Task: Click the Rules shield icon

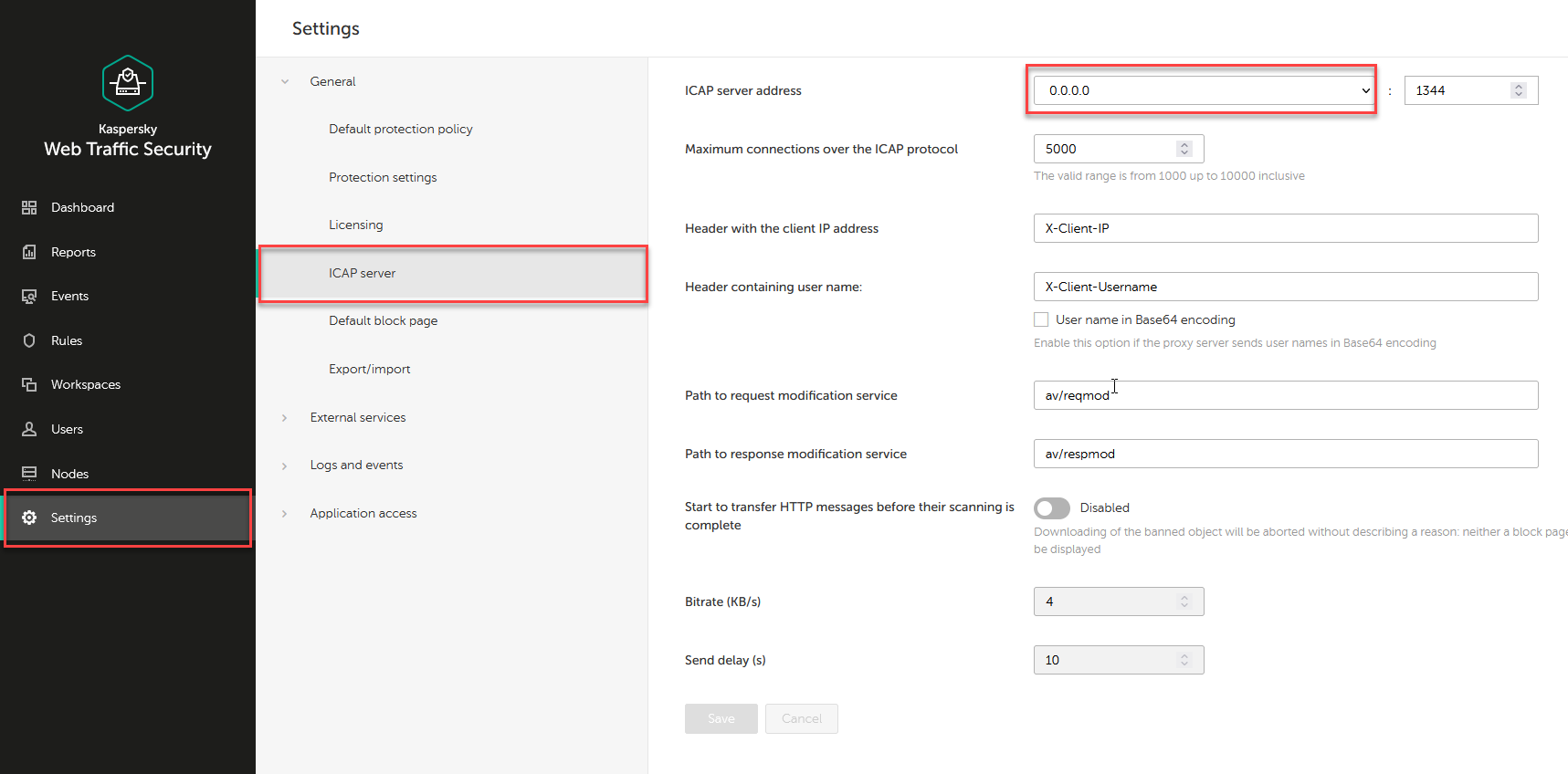Action: click(x=29, y=340)
